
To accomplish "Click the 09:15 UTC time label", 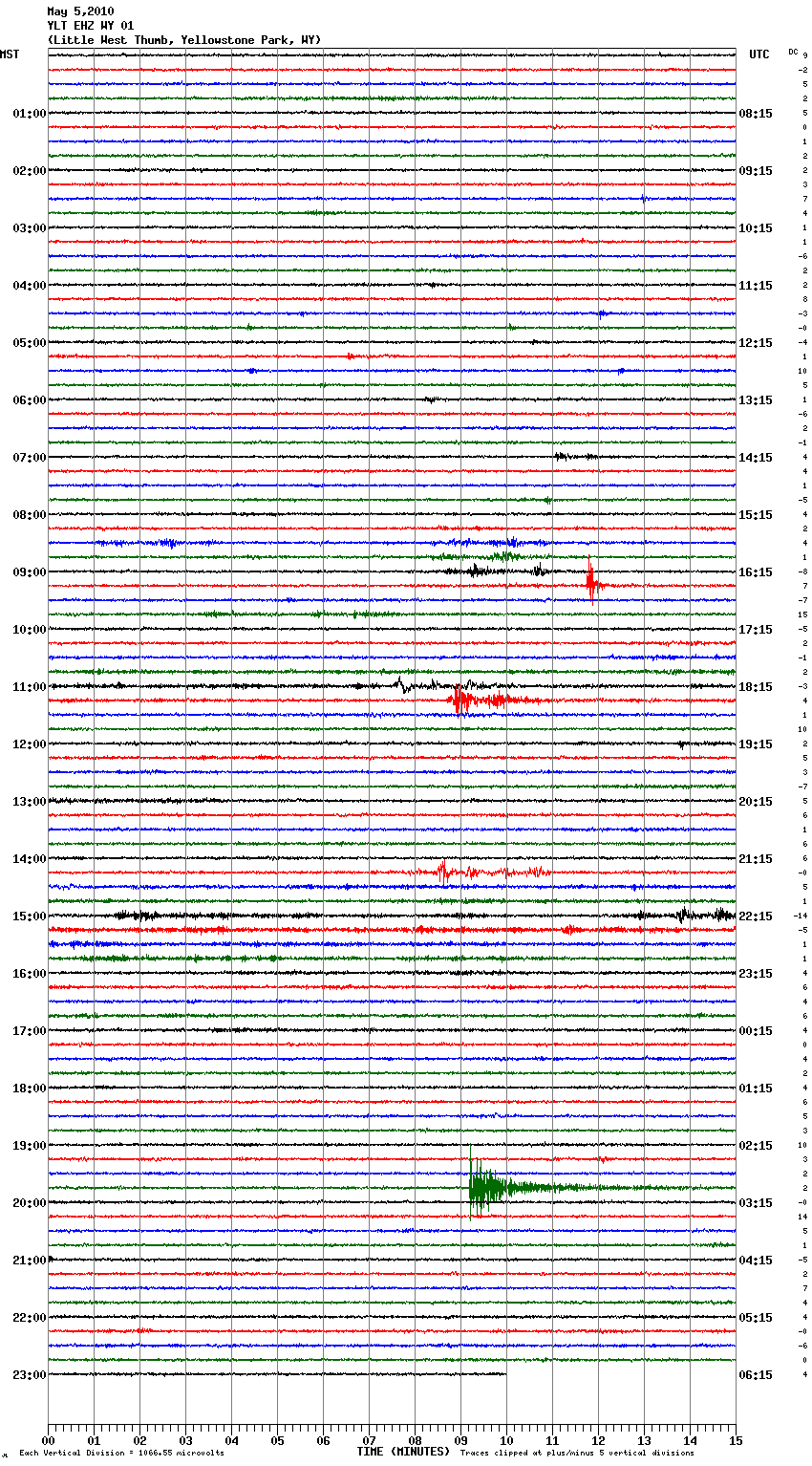I will [x=756, y=171].
